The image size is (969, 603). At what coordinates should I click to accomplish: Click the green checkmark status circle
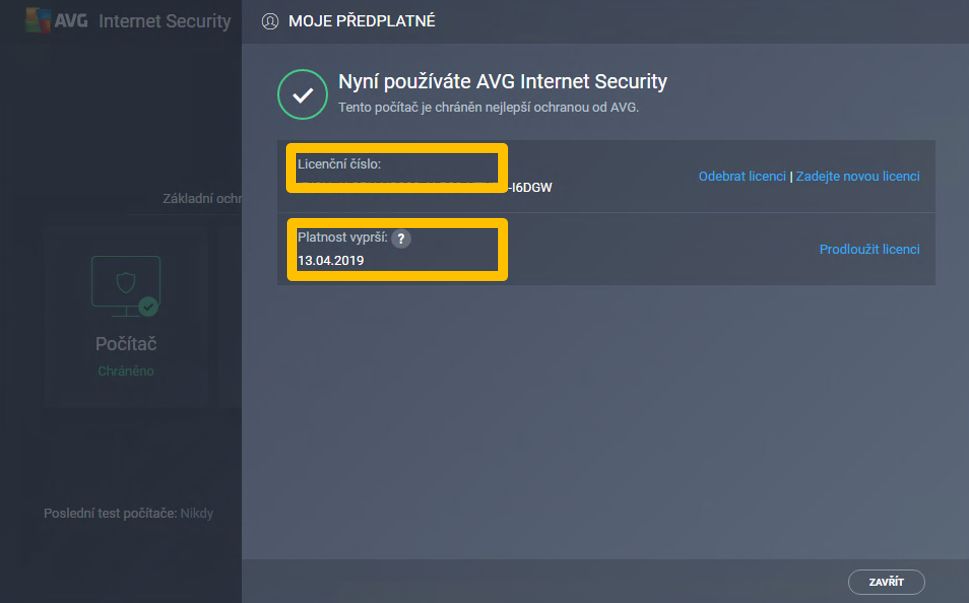point(302,95)
